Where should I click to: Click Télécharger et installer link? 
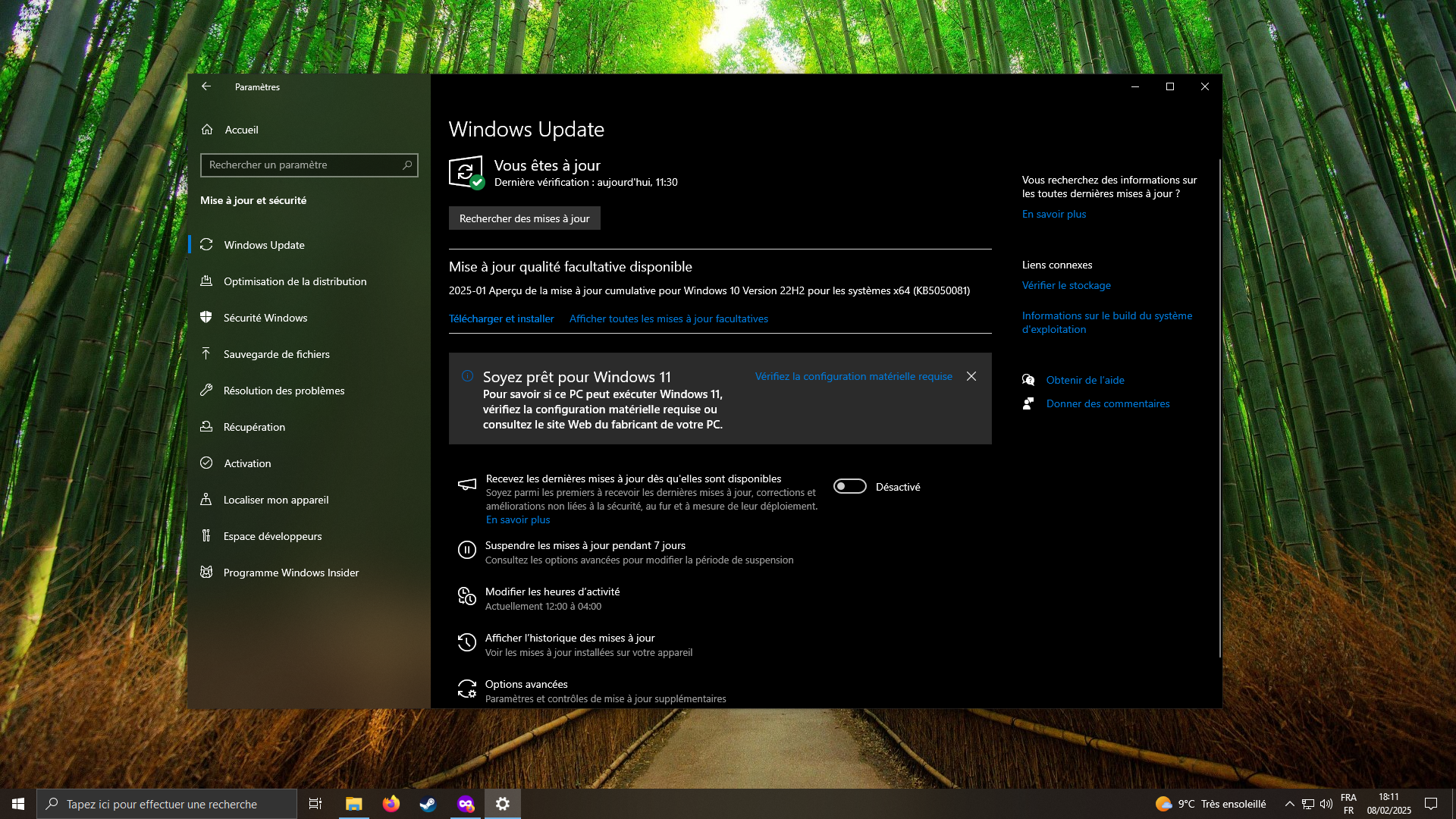(501, 318)
